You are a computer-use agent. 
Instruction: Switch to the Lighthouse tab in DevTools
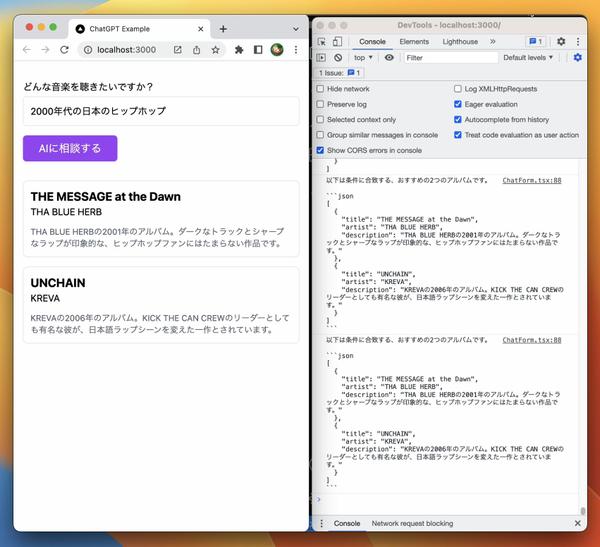(460, 41)
